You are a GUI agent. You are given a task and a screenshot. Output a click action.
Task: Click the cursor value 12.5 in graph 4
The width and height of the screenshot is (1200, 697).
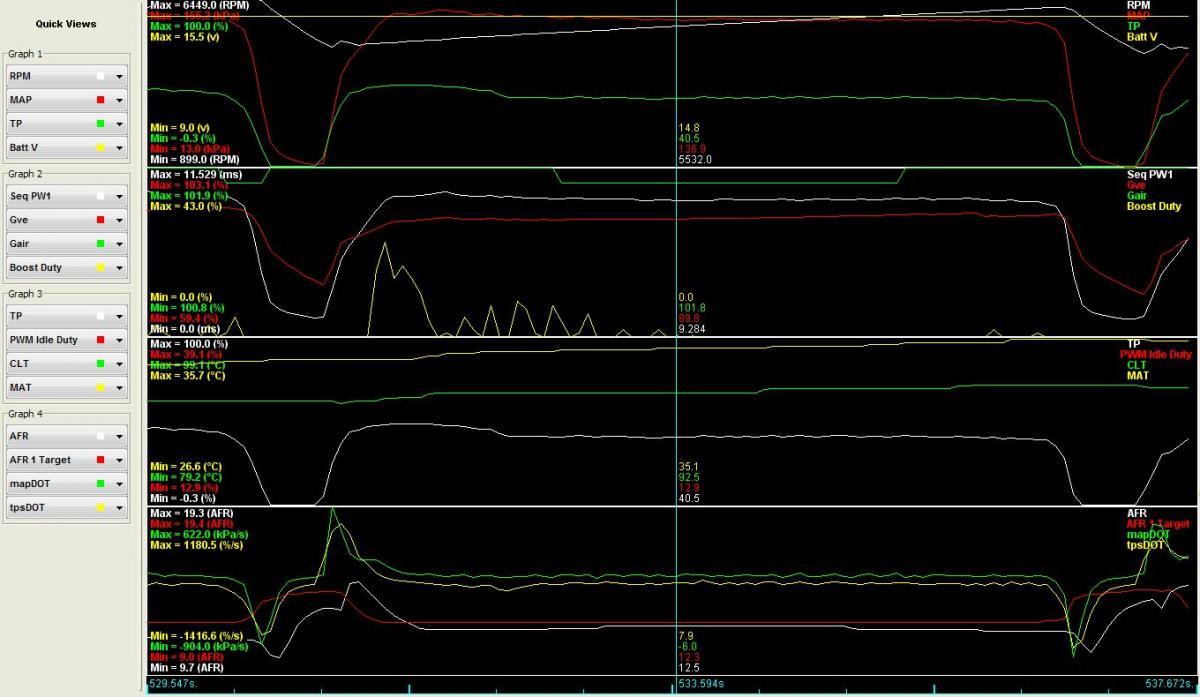[x=688, y=667]
